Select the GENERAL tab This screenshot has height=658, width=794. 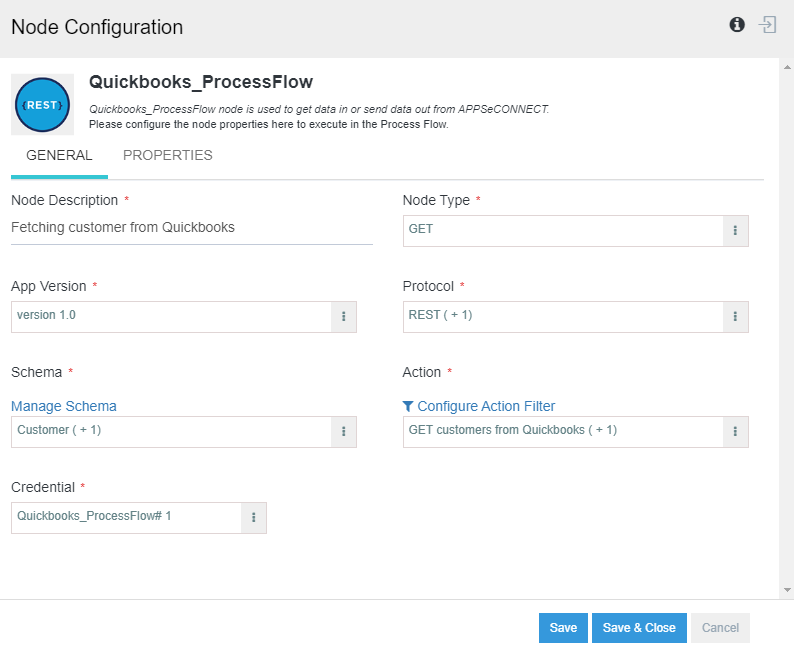pyautogui.click(x=59, y=156)
